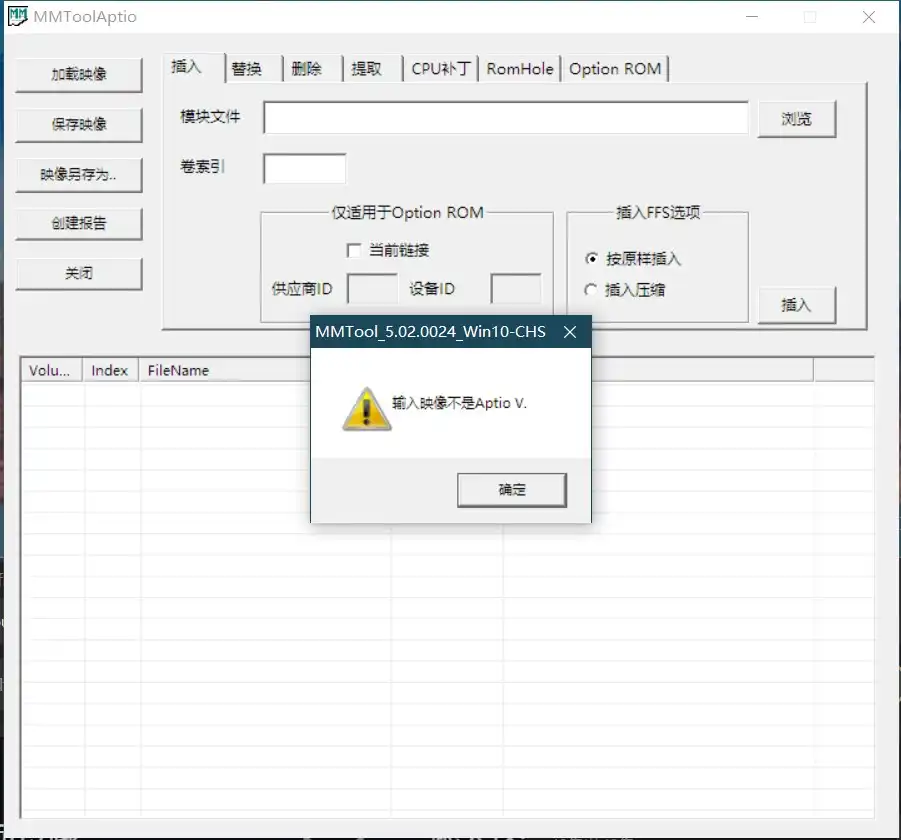Choose 映像另存为 to save image as
The image size is (901, 840).
click(79, 174)
